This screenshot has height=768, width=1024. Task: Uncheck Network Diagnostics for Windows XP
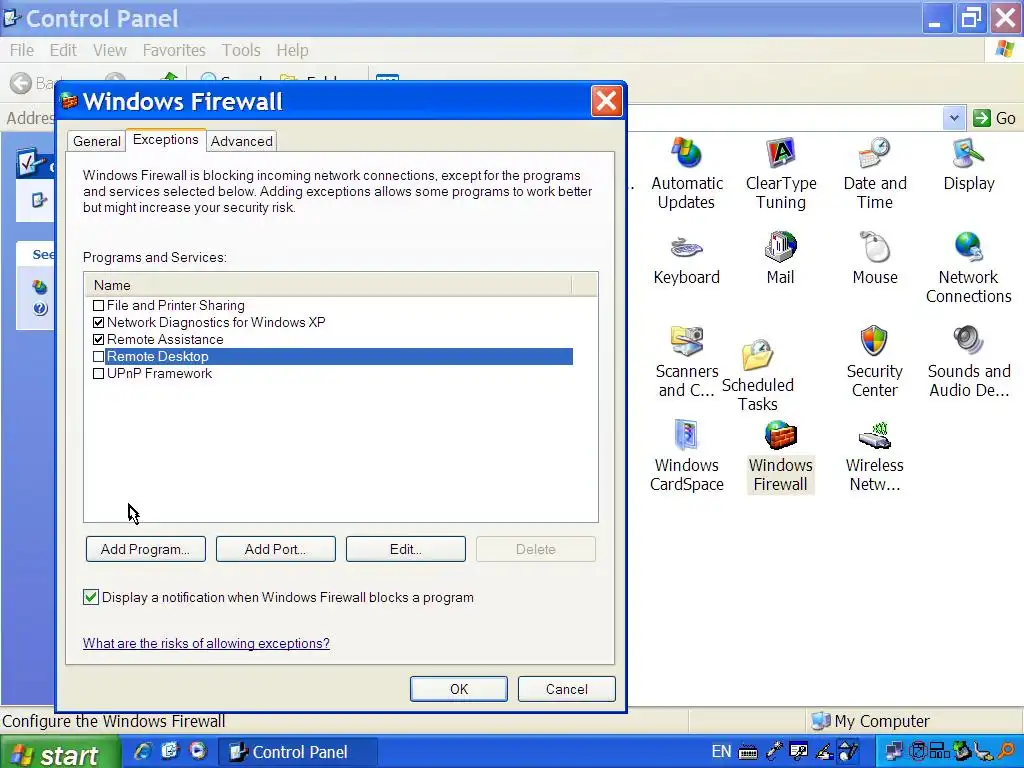[x=99, y=323]
